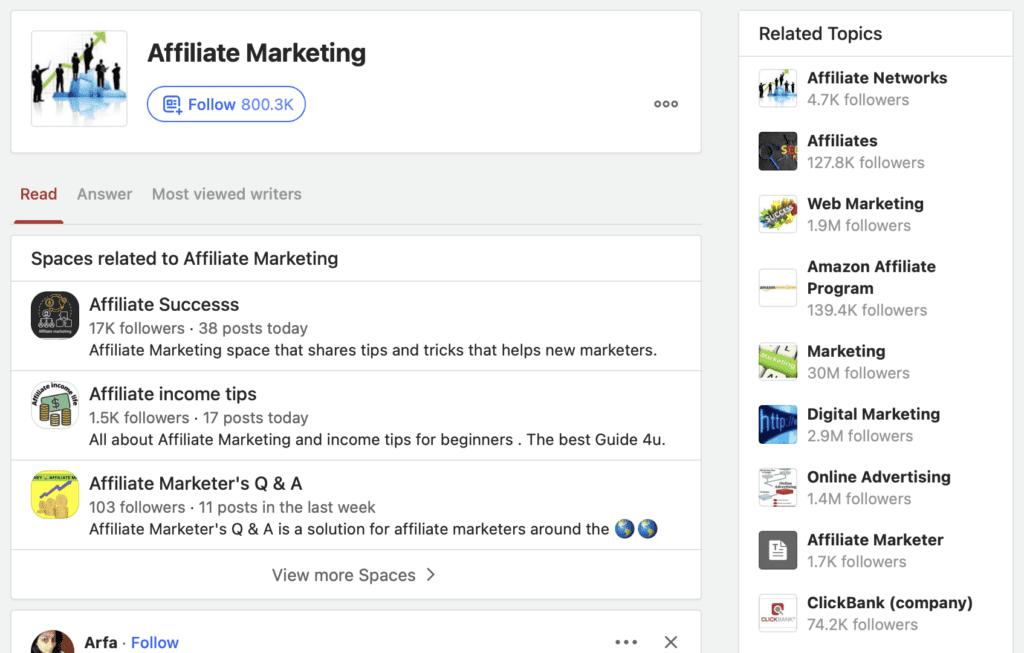Click the Digital Marketing http icon
Screen dimensions: 1024x653
[x=778, y=424]
